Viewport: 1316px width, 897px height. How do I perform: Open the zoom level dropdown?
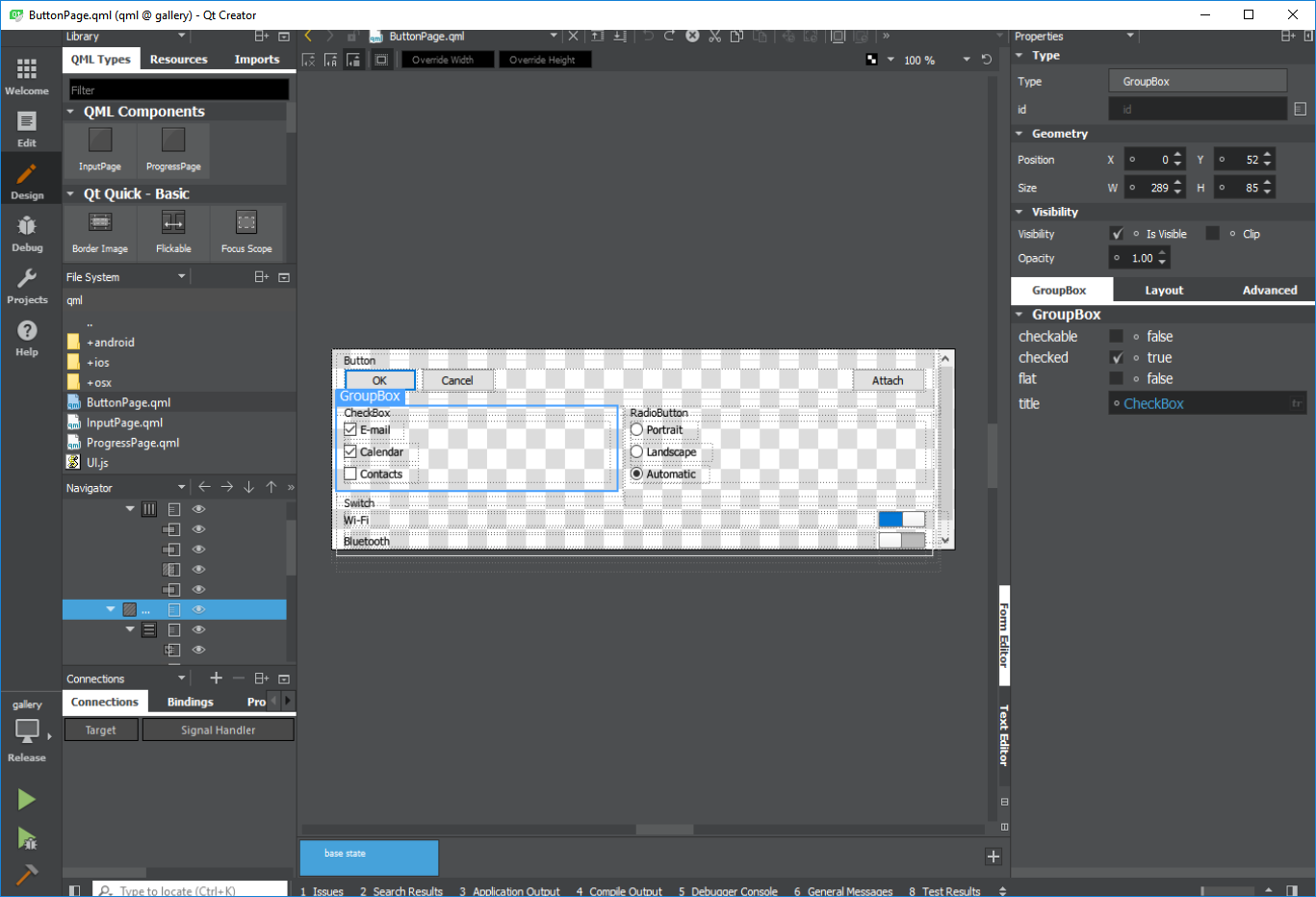[966, 60]
